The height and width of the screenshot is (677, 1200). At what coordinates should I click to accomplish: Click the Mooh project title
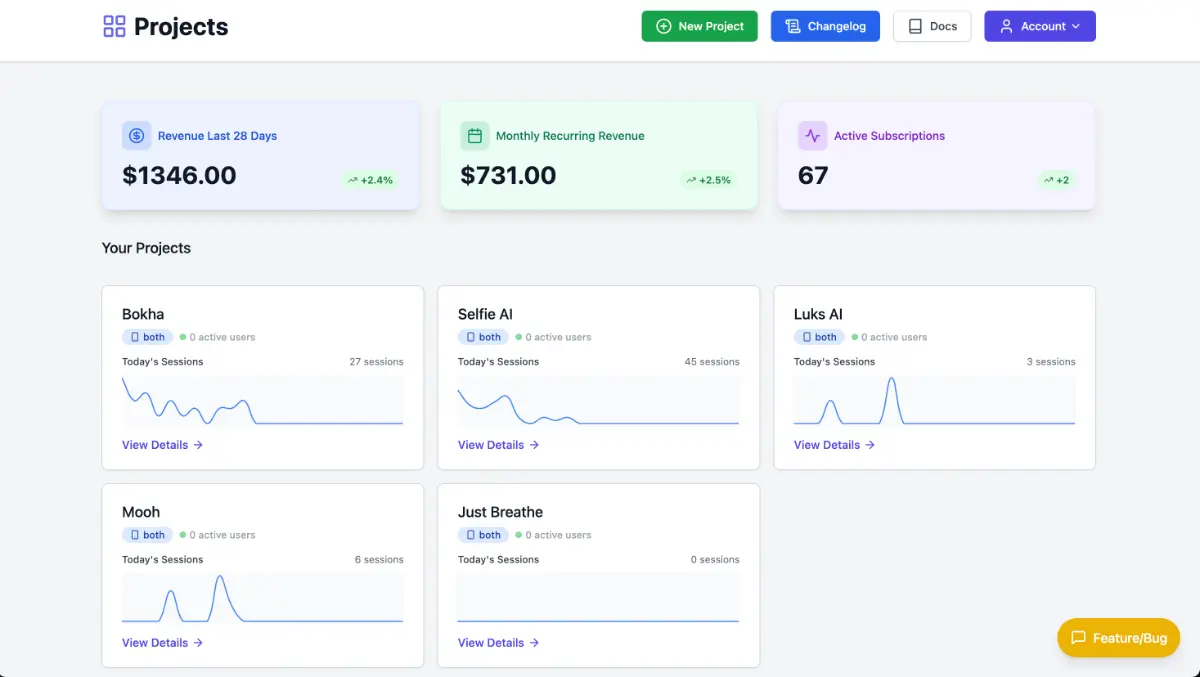coord(141,512)
